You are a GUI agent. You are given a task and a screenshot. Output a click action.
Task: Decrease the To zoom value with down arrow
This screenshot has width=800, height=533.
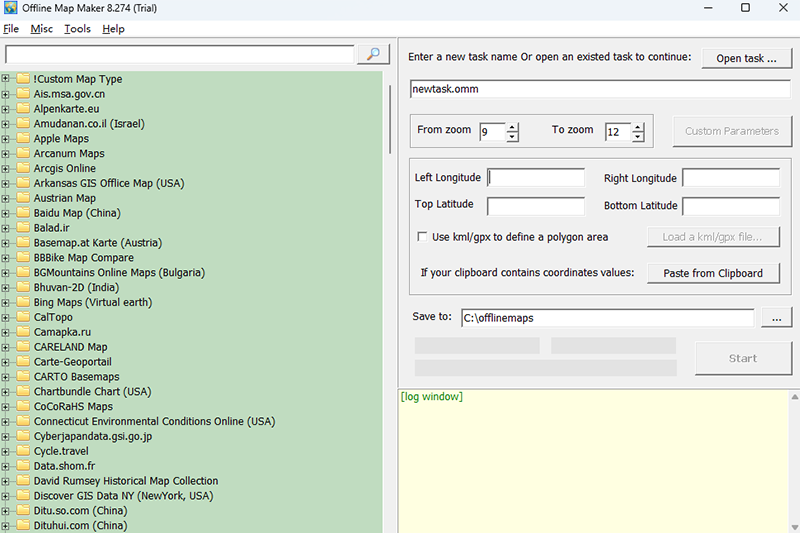(x=638, y=137)
